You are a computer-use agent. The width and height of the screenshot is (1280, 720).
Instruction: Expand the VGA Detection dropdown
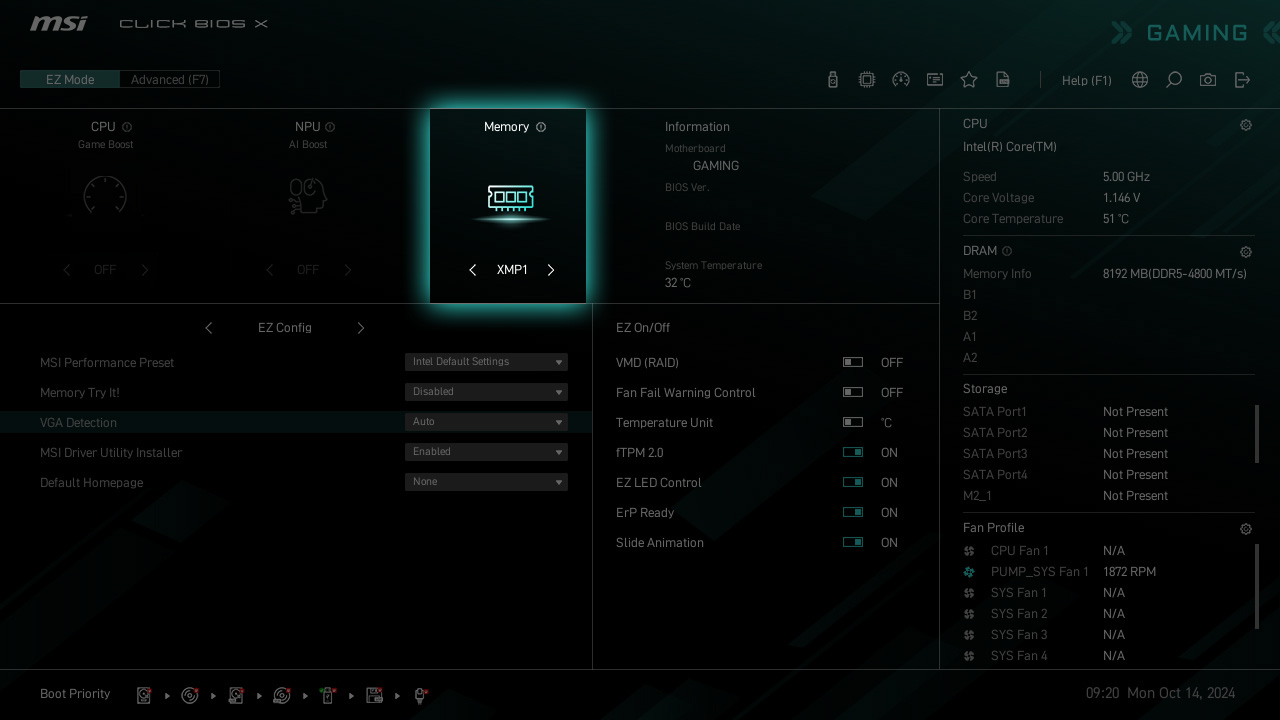coord(486,422)
